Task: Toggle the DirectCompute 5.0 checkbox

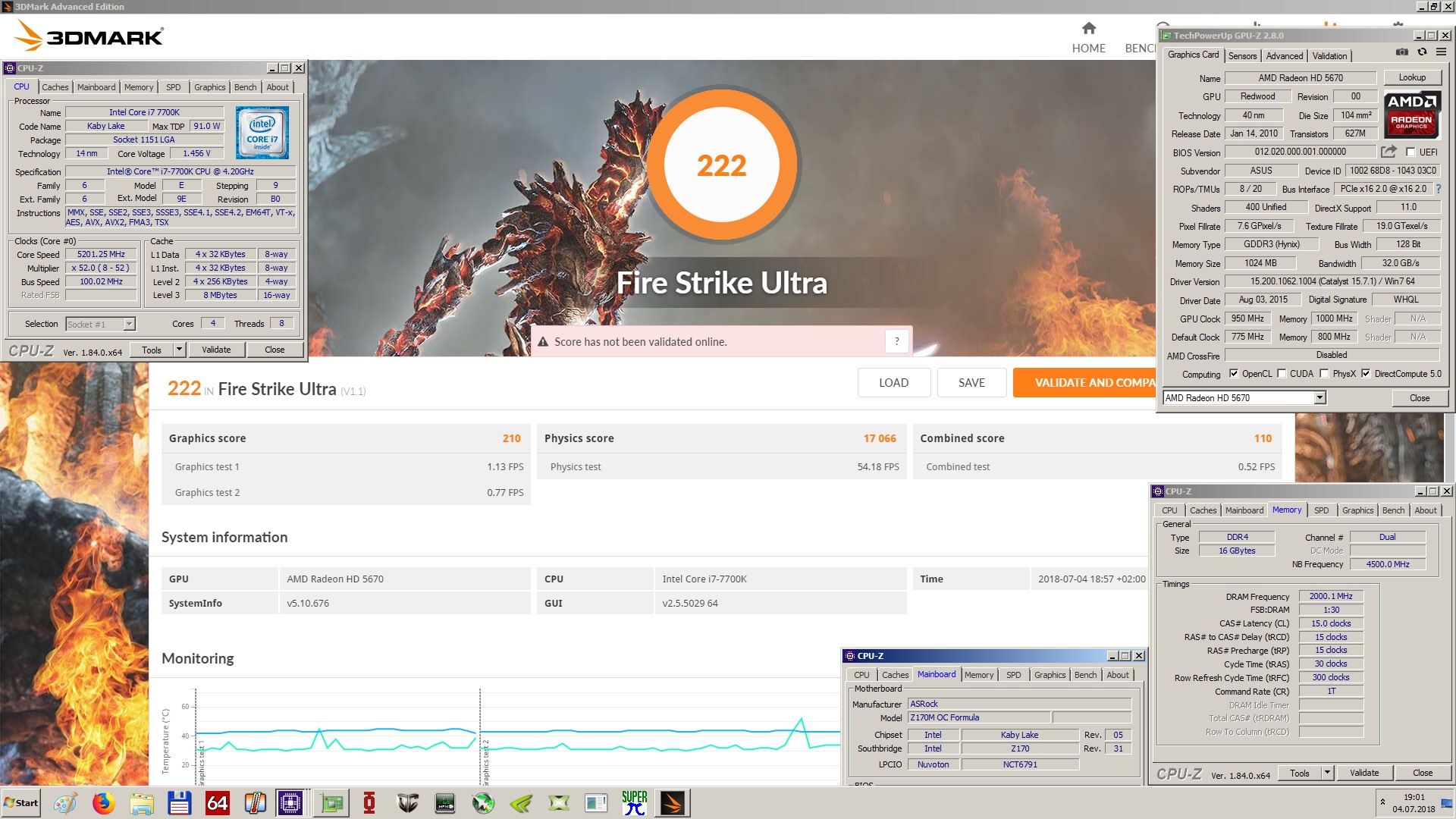Action: click(1366, 373)
